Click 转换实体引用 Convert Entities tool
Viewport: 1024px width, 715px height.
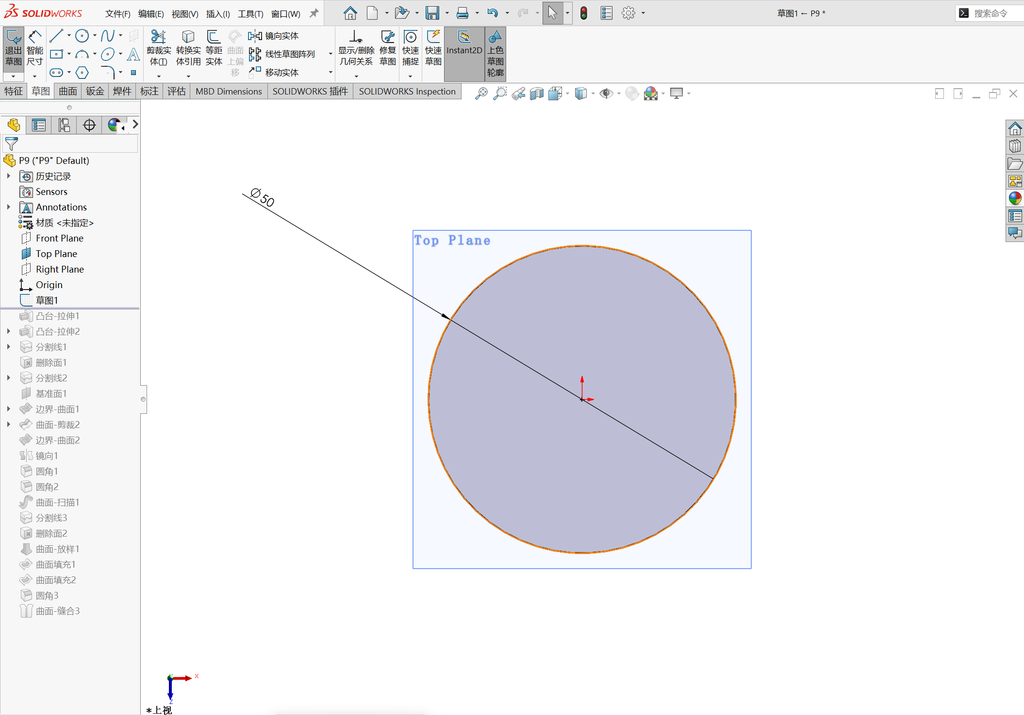click(x=188, y=48)
